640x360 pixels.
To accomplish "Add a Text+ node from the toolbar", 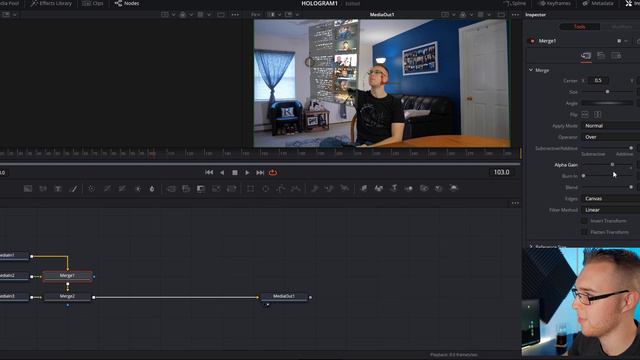I will [x=58, y=189].
